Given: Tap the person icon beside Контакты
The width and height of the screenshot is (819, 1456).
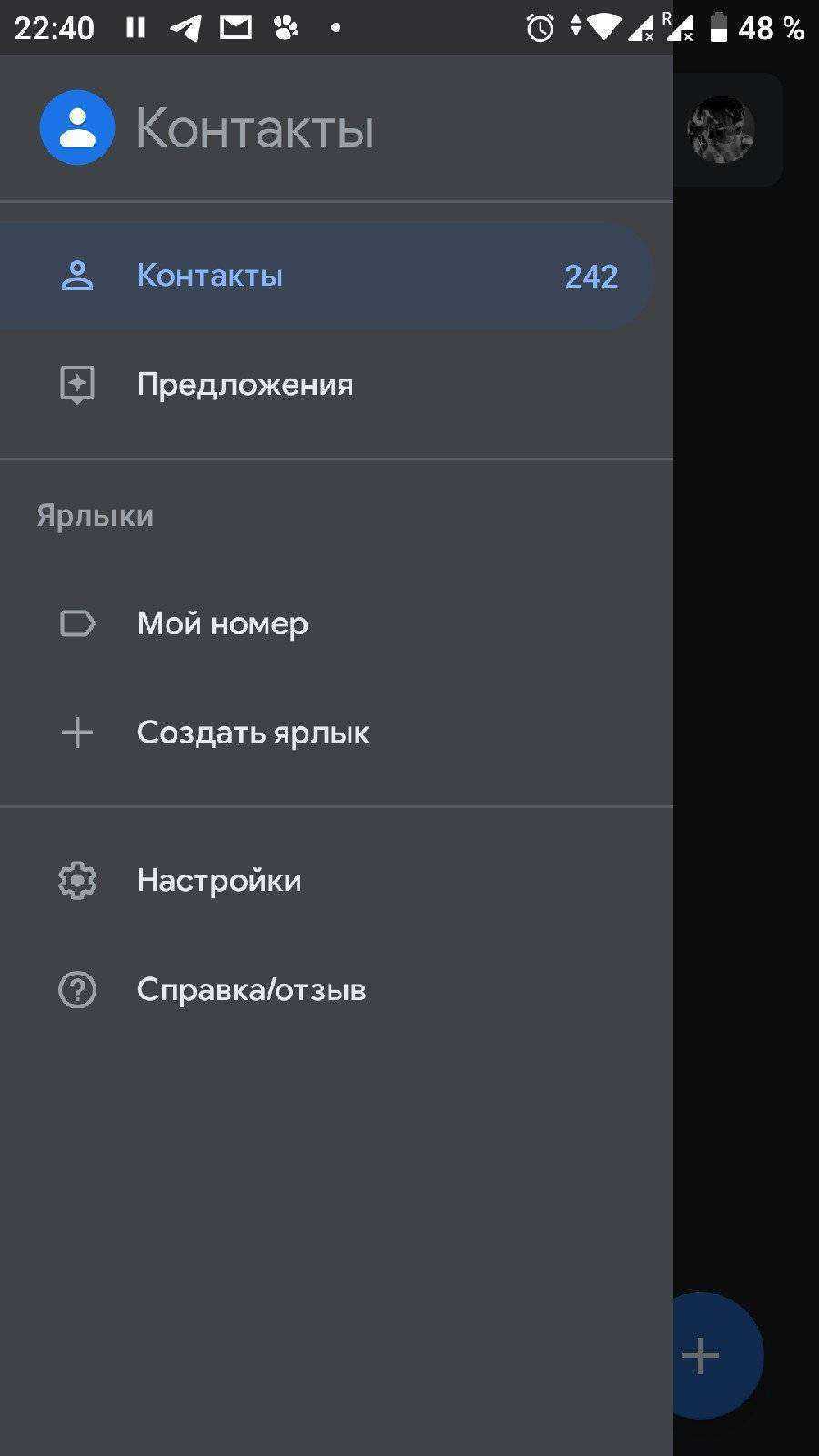Looking at the screenshot, I should [x=77, y=276].
